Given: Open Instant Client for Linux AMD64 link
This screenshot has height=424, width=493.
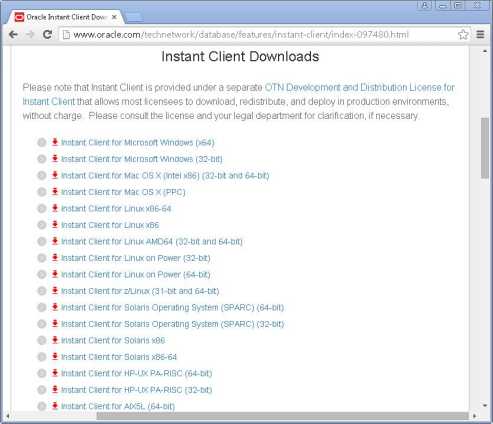Looking at the screenshot, I should [x=152, y=242].
